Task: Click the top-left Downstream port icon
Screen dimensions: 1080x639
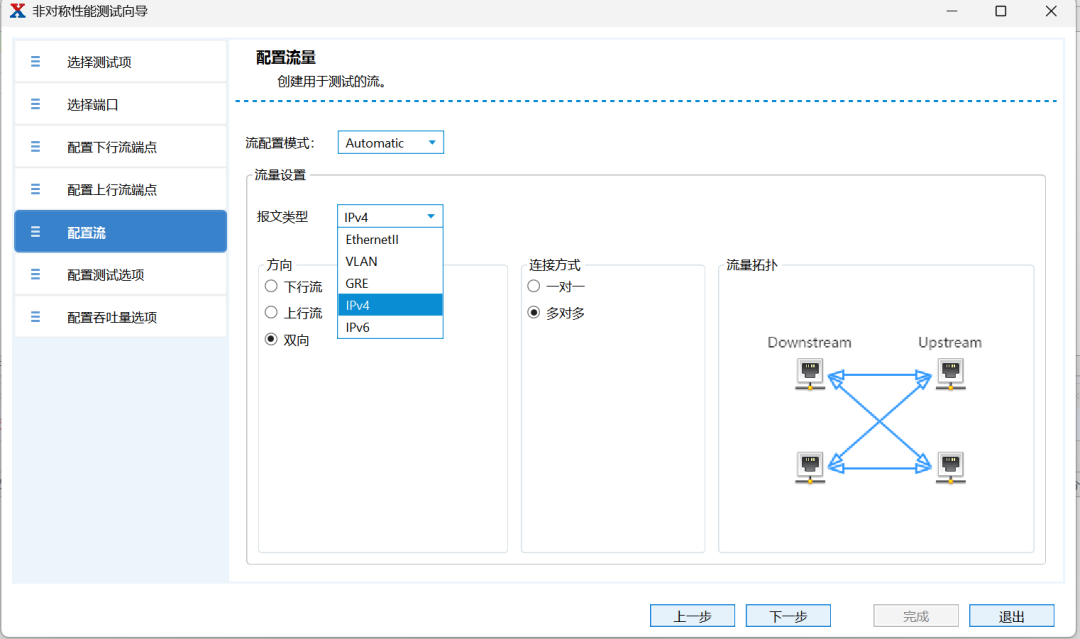Action: 809,374
